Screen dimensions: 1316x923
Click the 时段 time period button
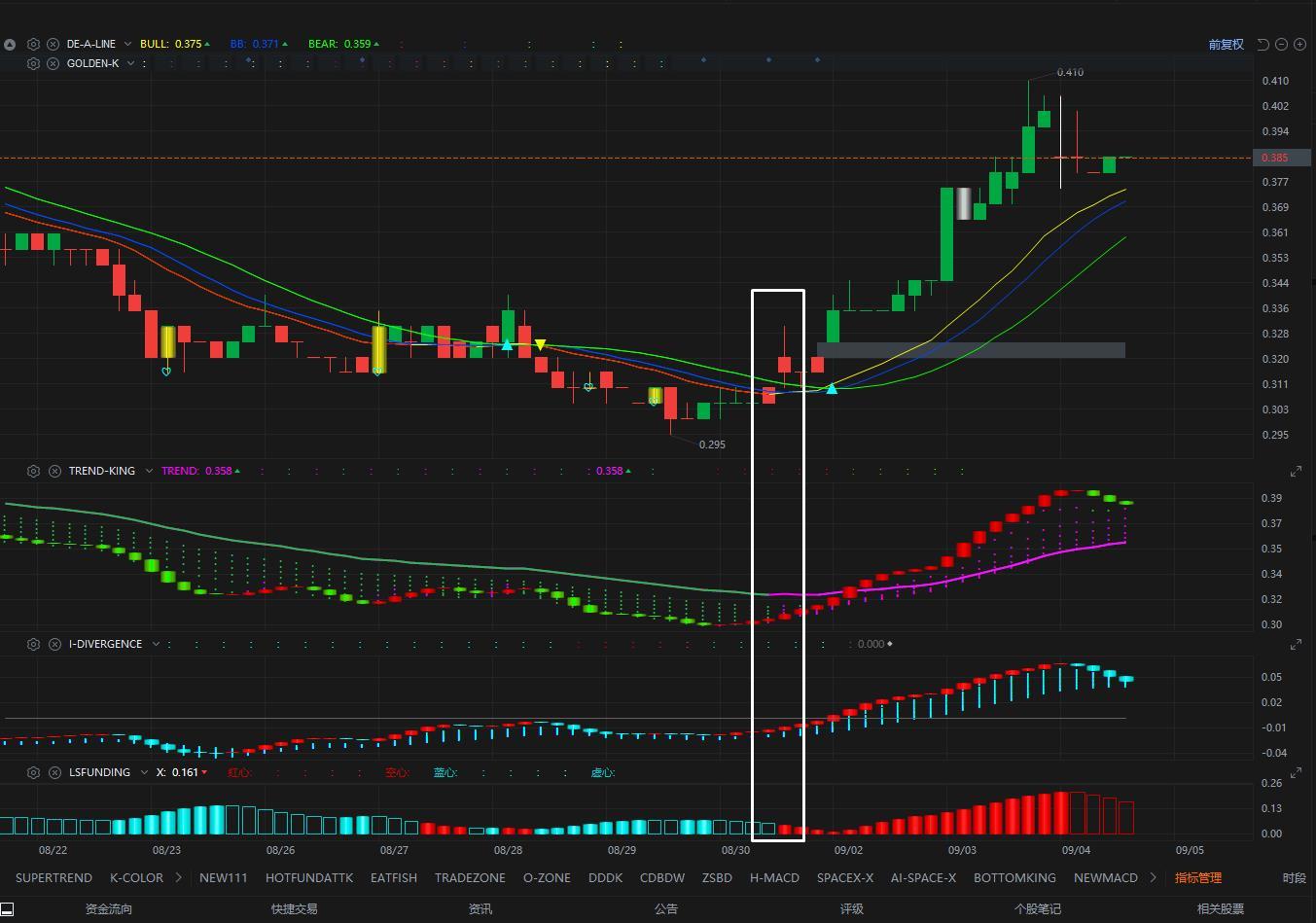click(x=1294, y=877)
